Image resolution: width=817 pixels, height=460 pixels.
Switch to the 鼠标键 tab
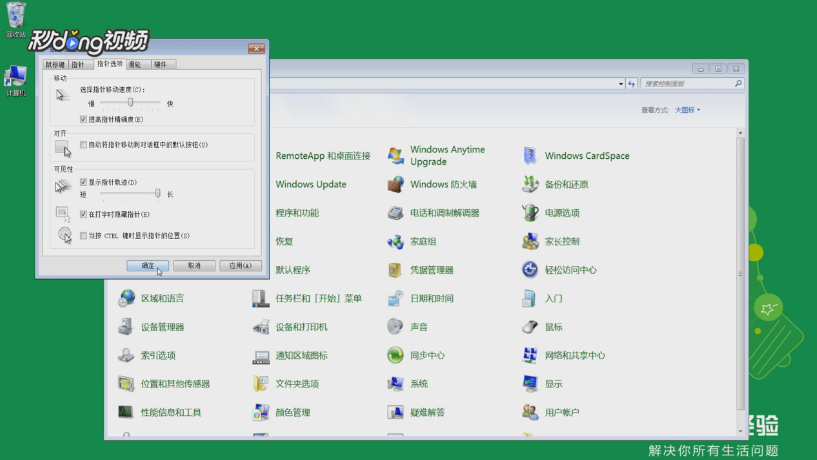pyautogui.click(x=55, y=65)
